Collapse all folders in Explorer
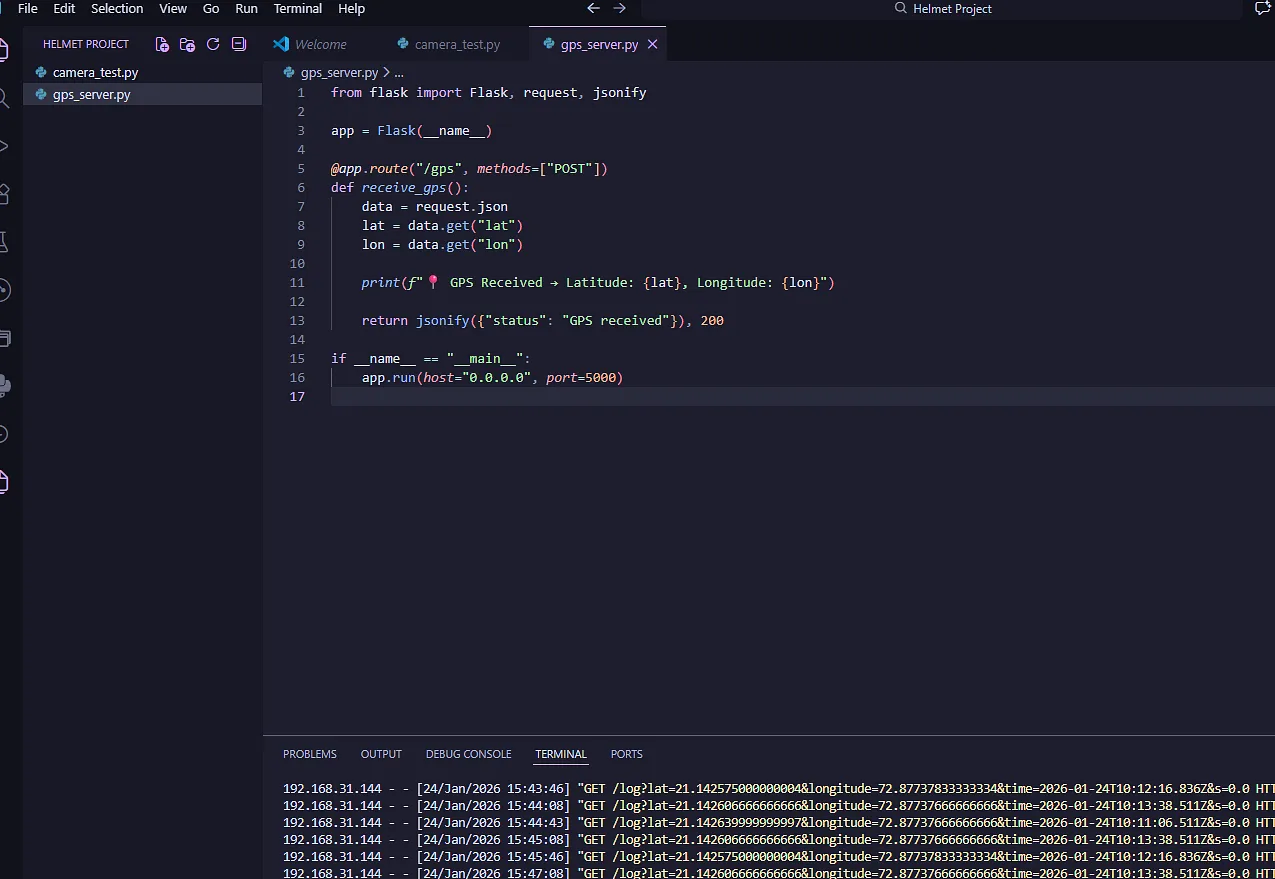 239,44
